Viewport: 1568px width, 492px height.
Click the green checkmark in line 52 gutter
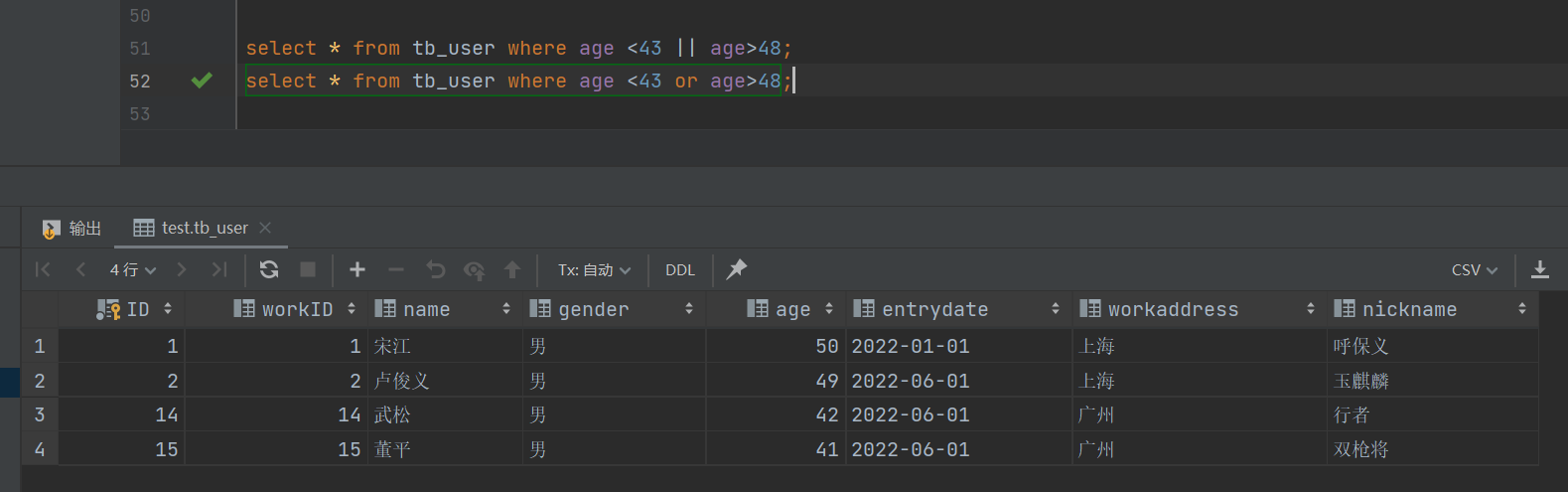pos(202,81)
